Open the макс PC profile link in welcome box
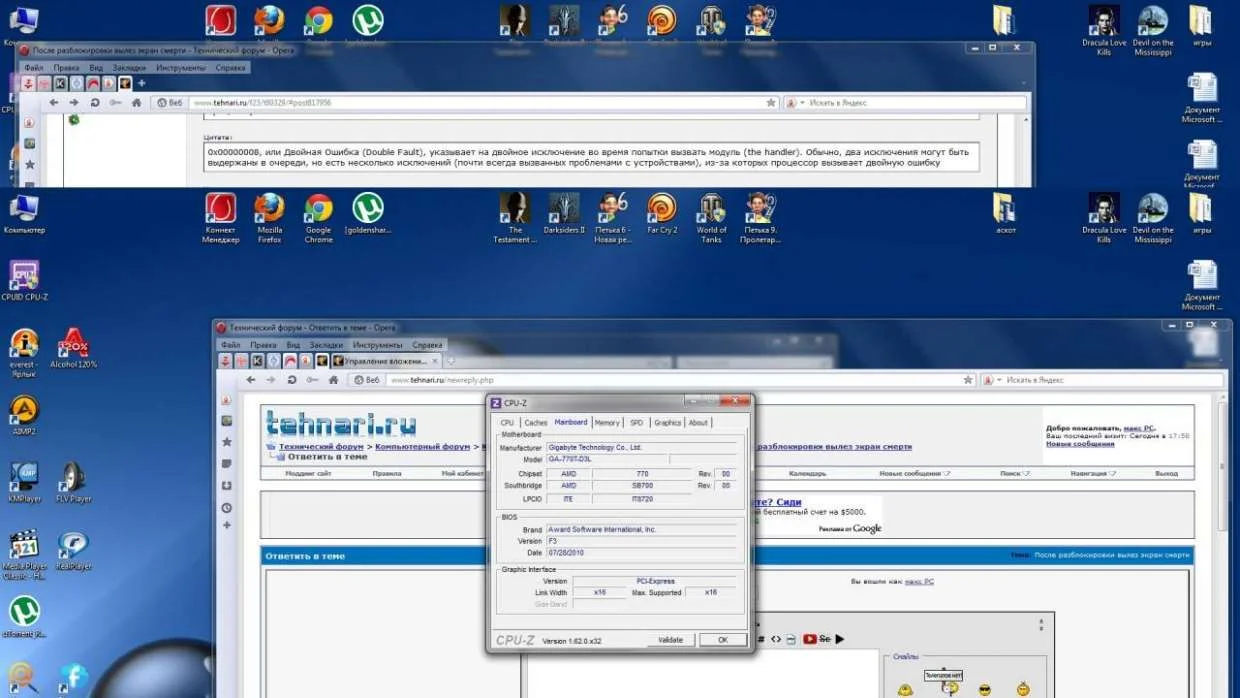The width and height of the screenshot is (1240, 698). click(x=1138, y=428)
